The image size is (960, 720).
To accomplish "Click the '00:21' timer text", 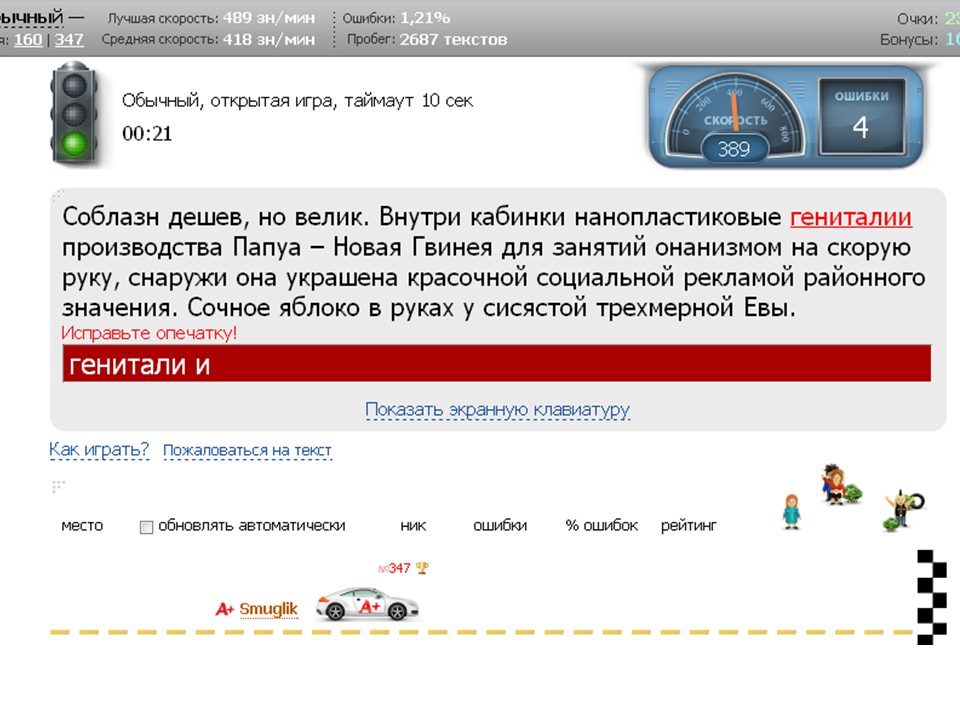I will tap(147, 133).
